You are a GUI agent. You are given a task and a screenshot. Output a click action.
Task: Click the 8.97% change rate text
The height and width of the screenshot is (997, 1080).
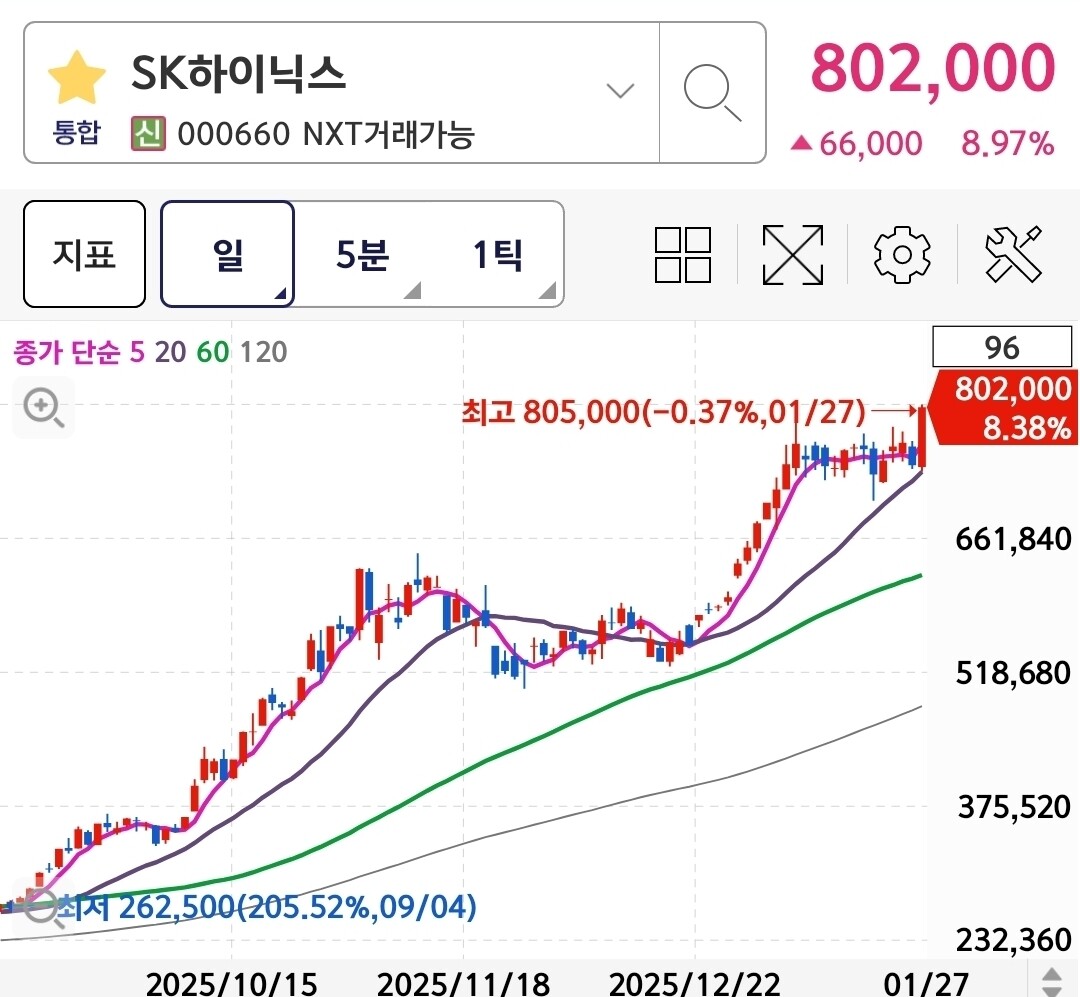tap(1008, 143)
